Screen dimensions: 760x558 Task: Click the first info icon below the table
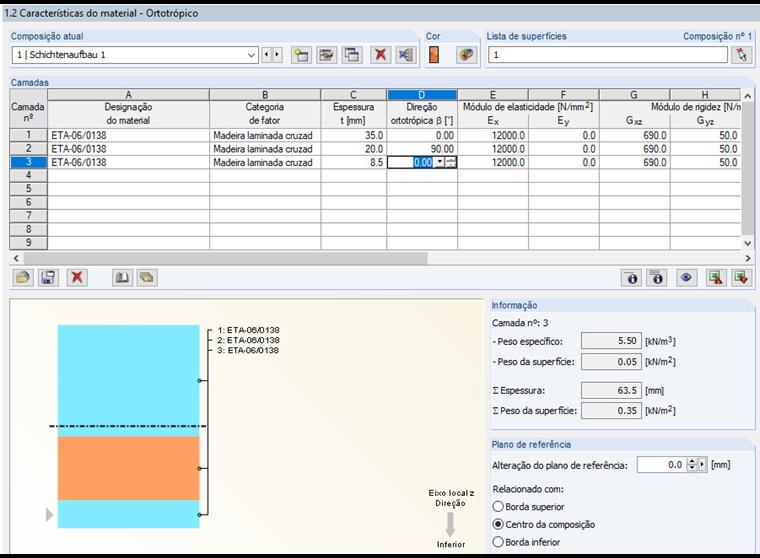pos(632,278)
